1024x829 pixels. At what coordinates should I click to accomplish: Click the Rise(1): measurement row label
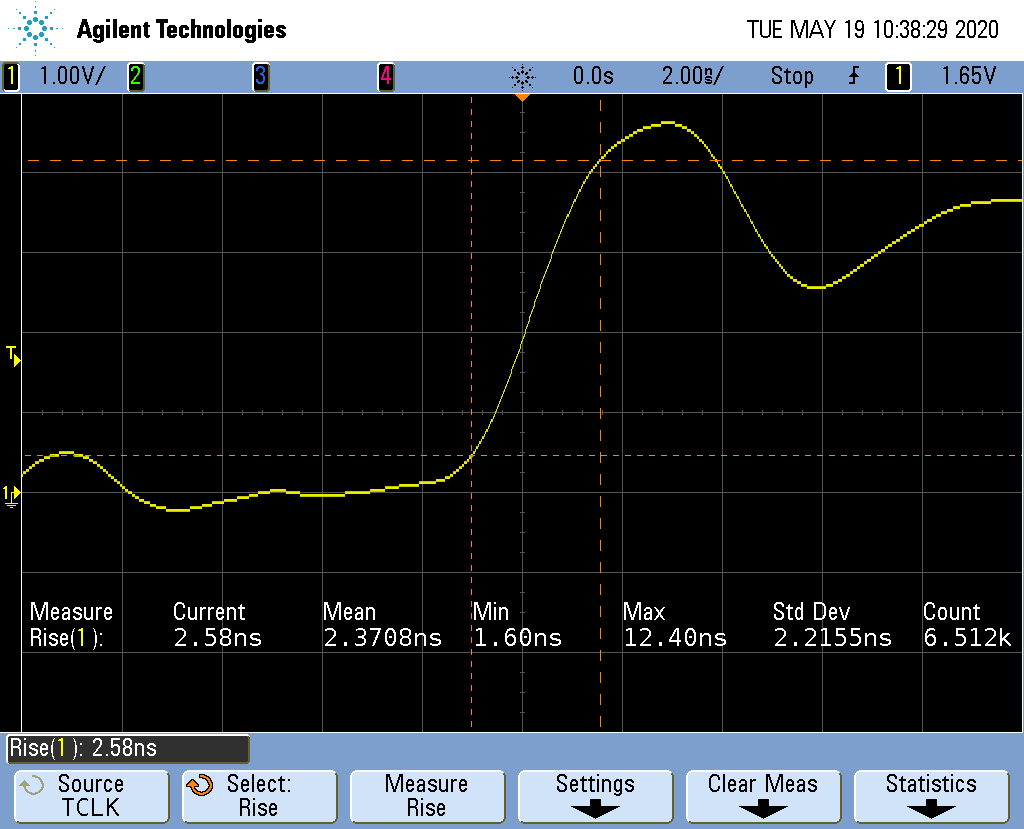pos(67,638)
